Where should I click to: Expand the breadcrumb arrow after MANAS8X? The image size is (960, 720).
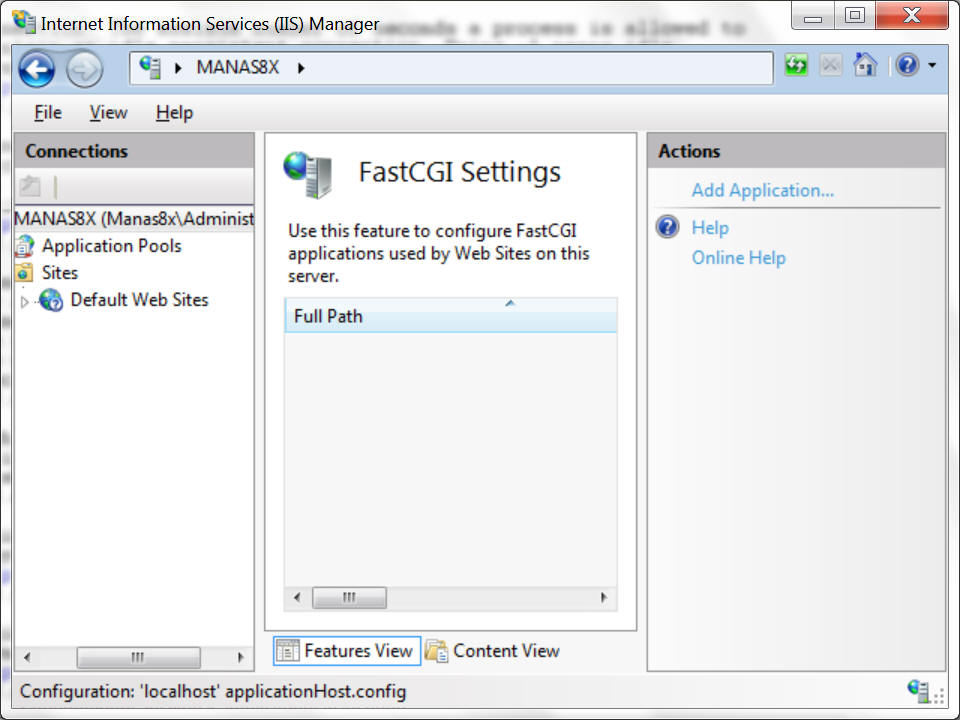coord(301,68)
